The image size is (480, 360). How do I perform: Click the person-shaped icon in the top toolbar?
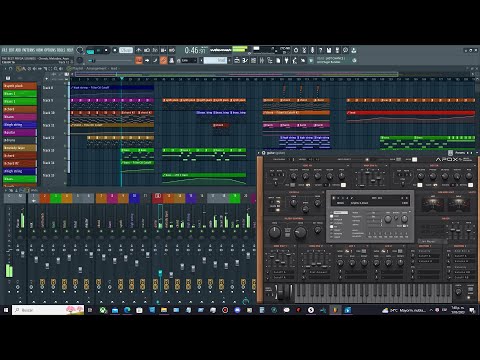(354, 50)
